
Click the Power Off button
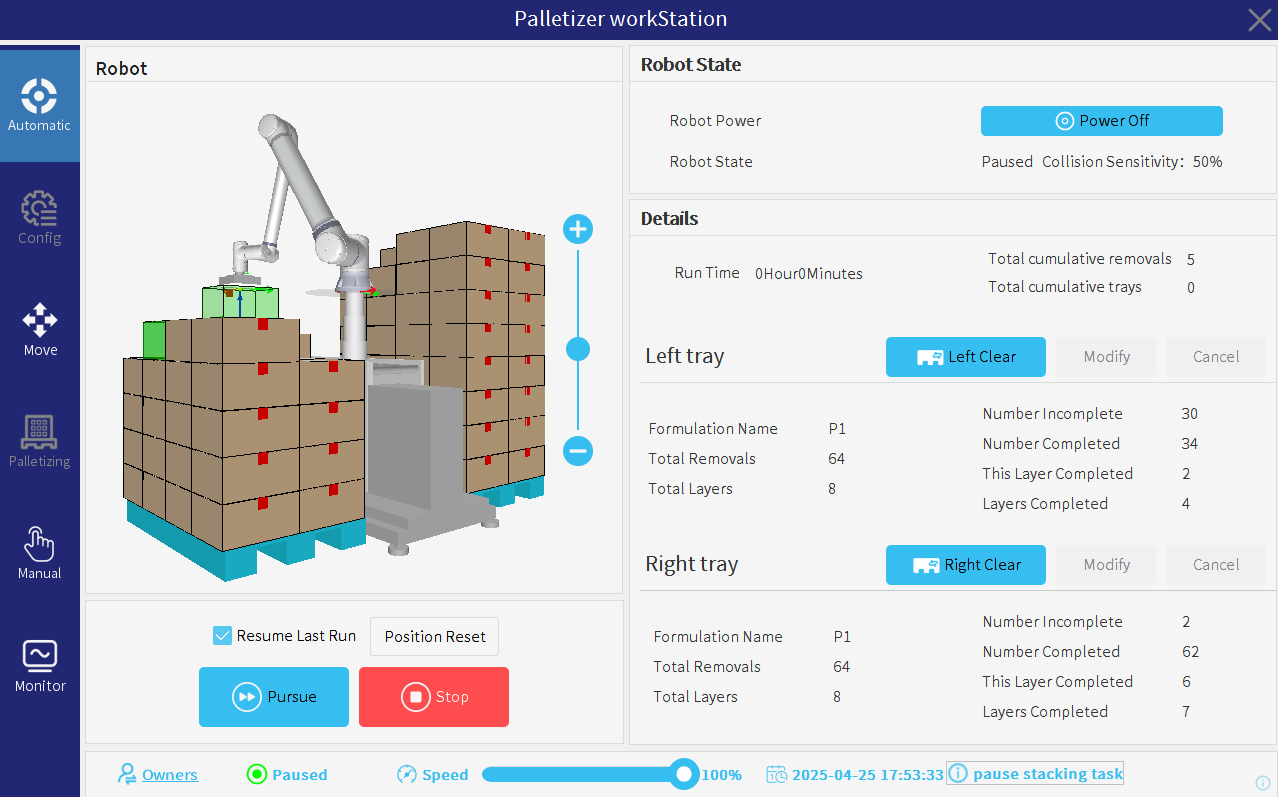[x=1102, y=121]
